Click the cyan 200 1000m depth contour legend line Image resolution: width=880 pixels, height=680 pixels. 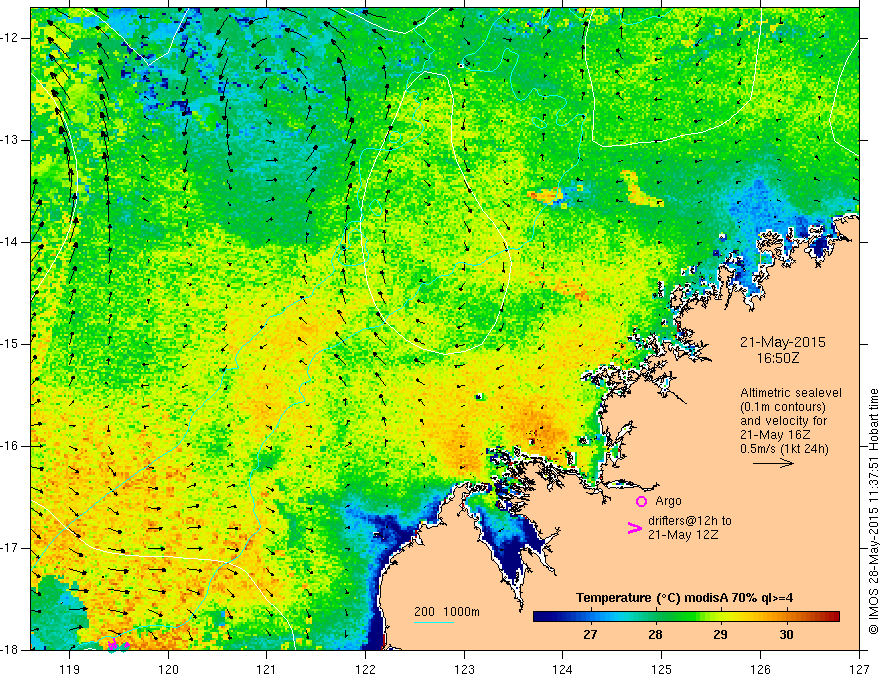(x=434, y=622)
